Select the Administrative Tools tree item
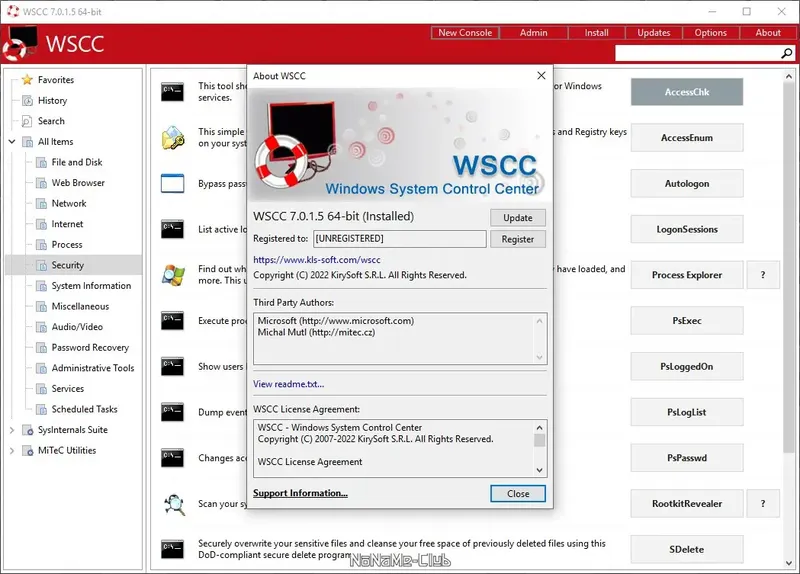The height and width of the screenshot is (574, 800). coord(93,368)
